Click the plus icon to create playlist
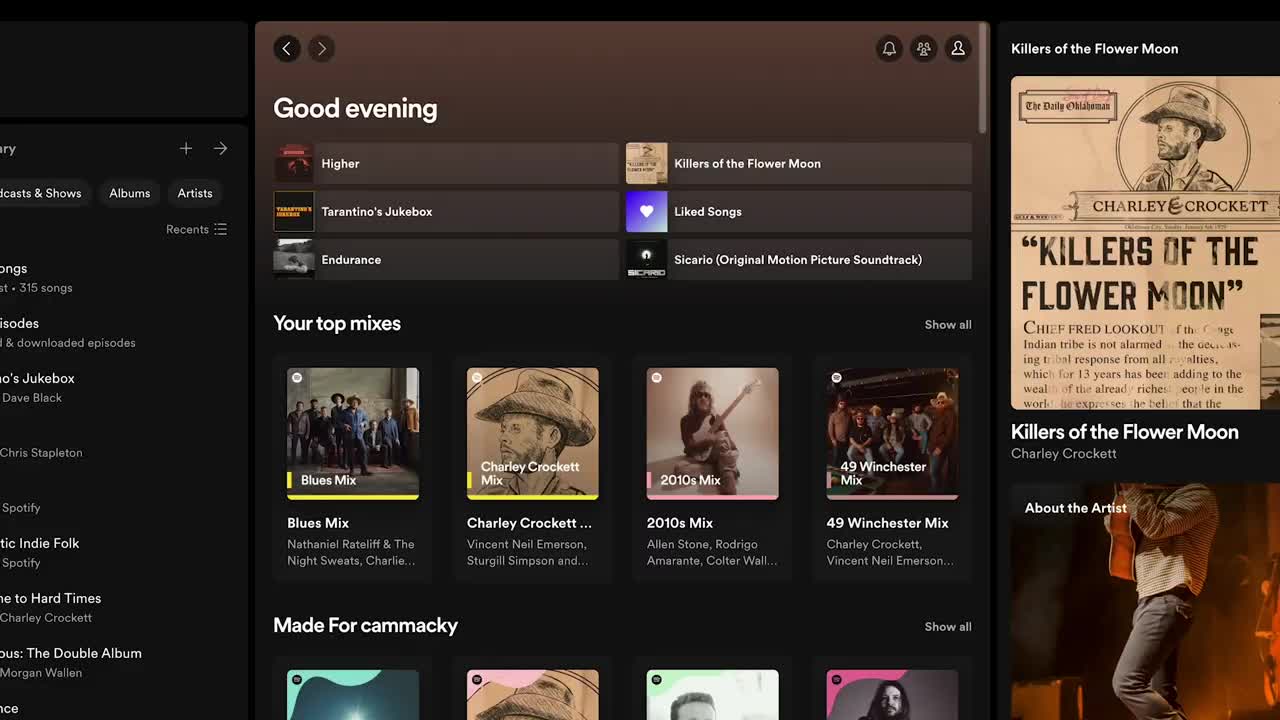Viewport: 1280px width, 720px height. pos(186,149)
